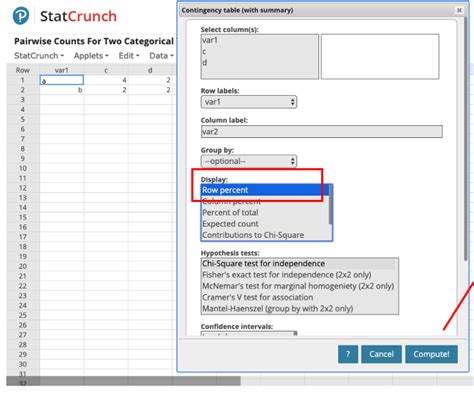The height and width of the screenshot is (399, 474).
Task: Open the StatCrunch menu
Action: pyautogui.click(x=39, y=56)
